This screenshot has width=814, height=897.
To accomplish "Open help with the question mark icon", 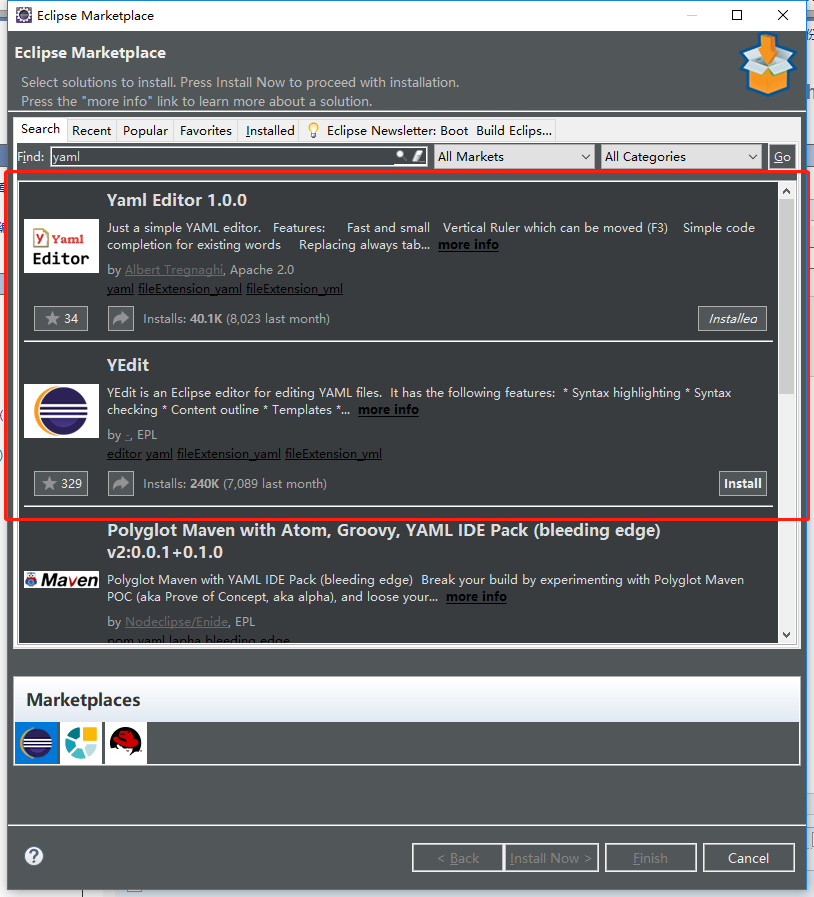I will click(34, 856).
